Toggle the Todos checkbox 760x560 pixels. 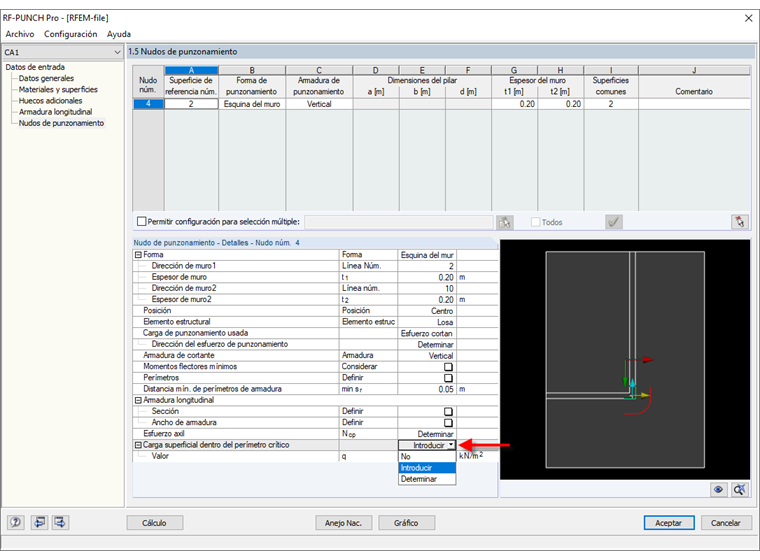pos(536,222)
